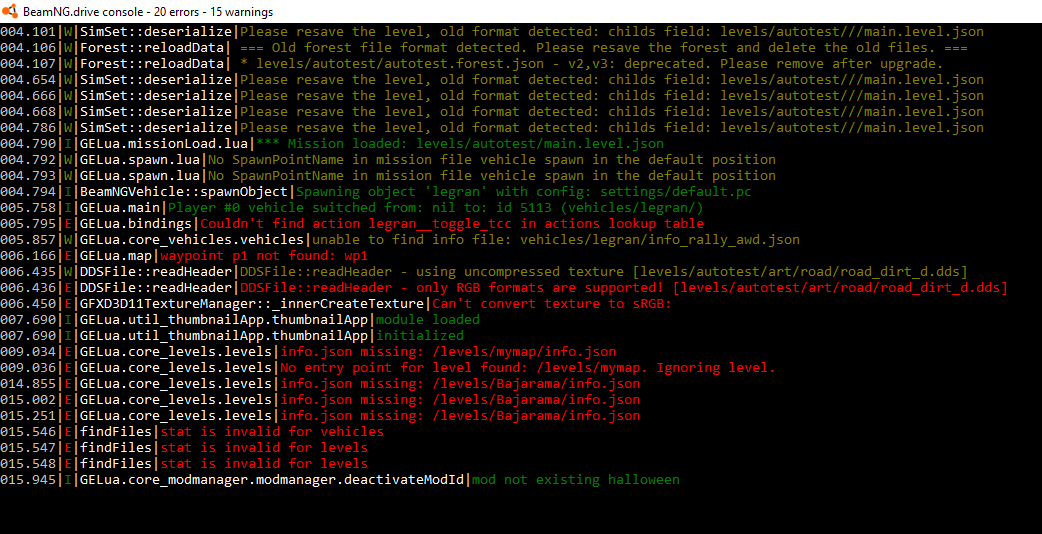Screen dimensions: 1042x534
Task: Select the SimSet::deserialize warning at 004.786
Action: [x=492, y=128]
